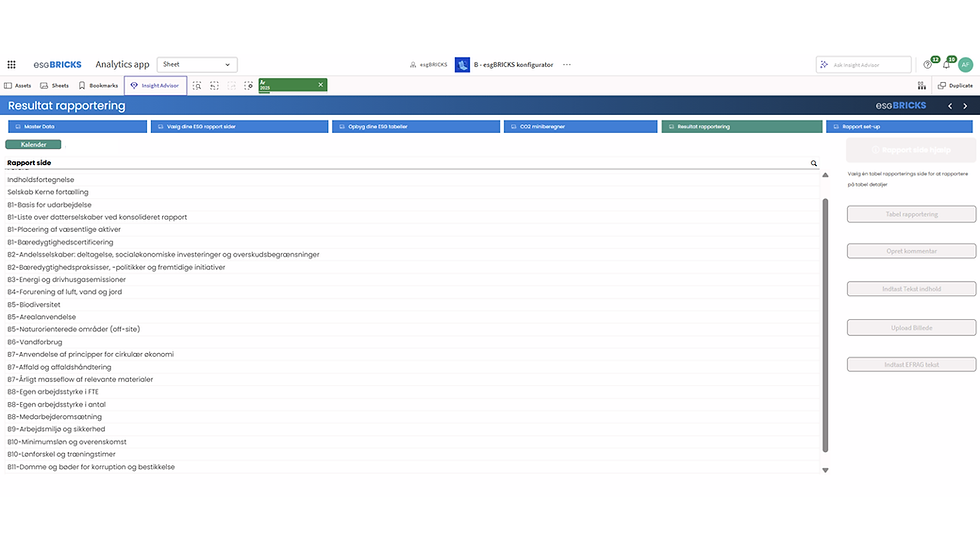Select B5-Biodiversitet row

tap(412, 304)
